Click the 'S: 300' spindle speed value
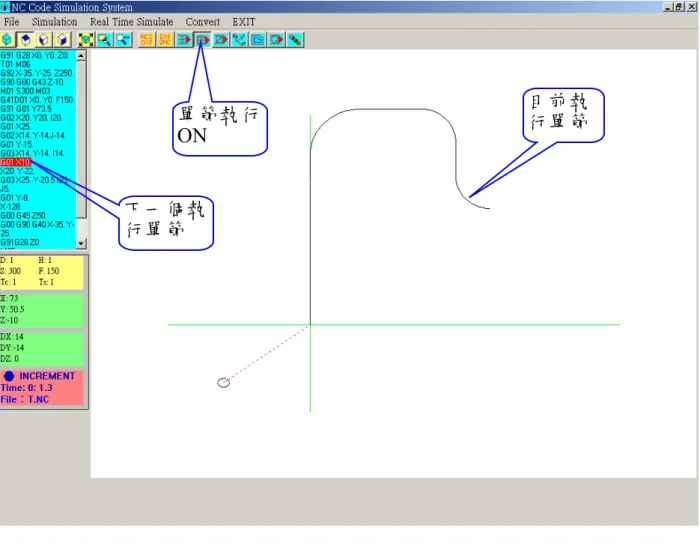 (11, 271)
